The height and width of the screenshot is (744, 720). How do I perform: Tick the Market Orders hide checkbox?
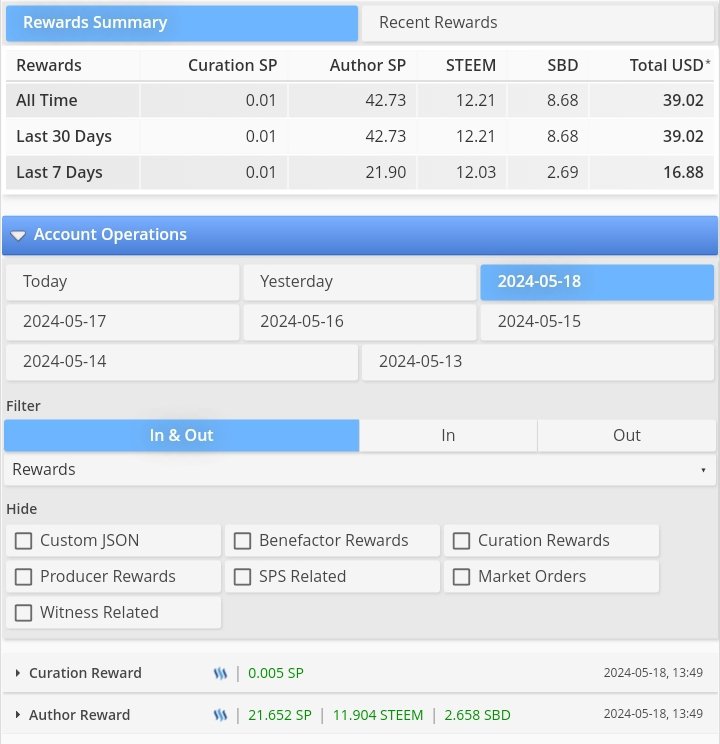(x=461, y=577)
